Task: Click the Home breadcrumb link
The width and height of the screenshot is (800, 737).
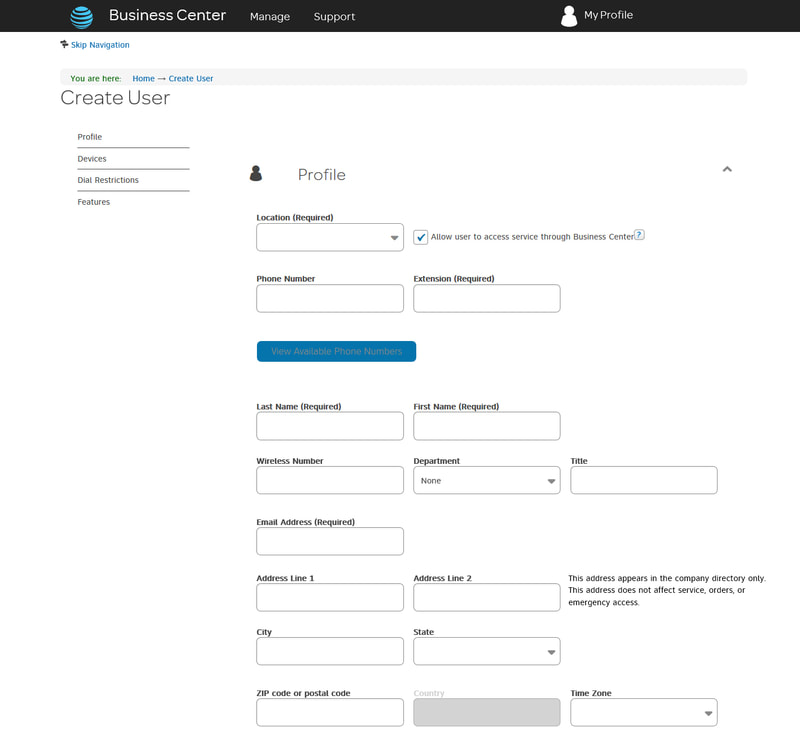Action: pyautogui.click(x=143, y=79)
